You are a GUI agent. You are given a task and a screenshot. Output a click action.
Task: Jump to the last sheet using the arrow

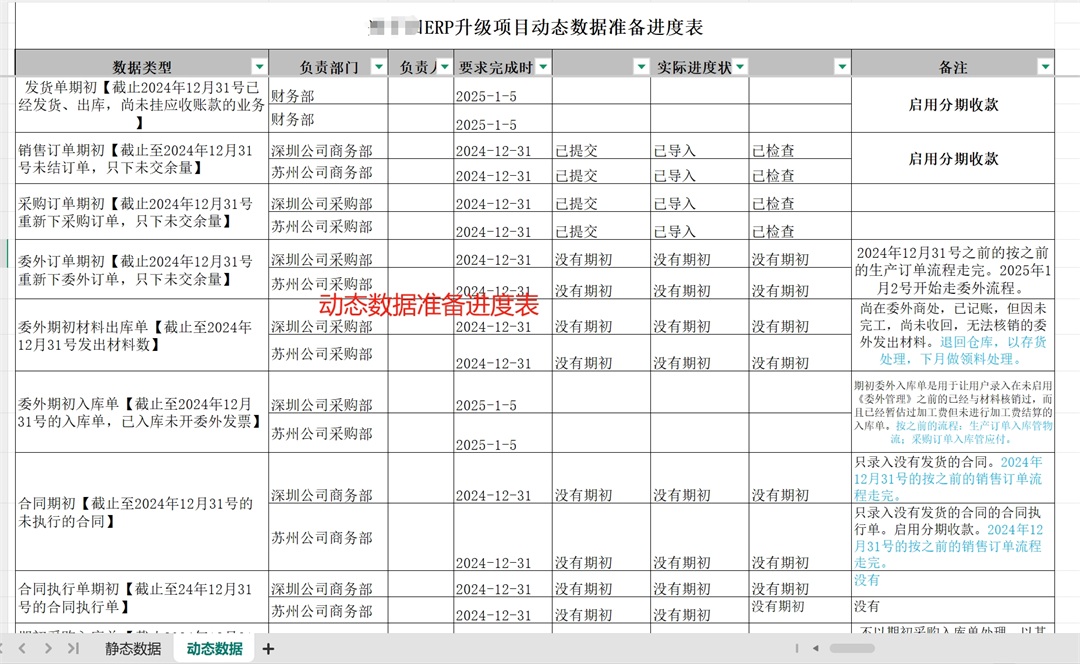tap(72, 649)
